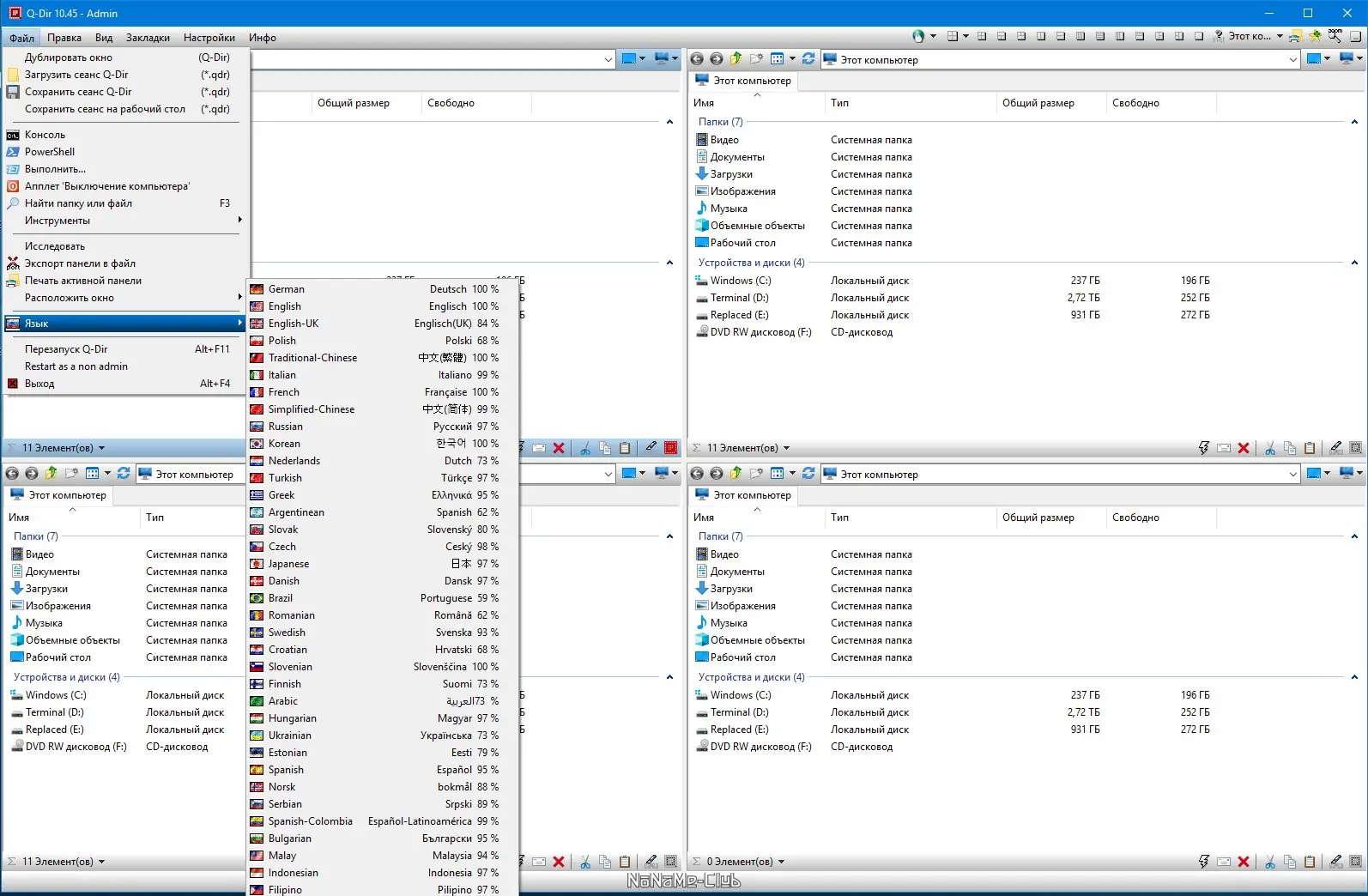The height and width of the screenshot is (896, 1368).
Task: Go forward in the top-right pane
Action: (x=717, y=59)
